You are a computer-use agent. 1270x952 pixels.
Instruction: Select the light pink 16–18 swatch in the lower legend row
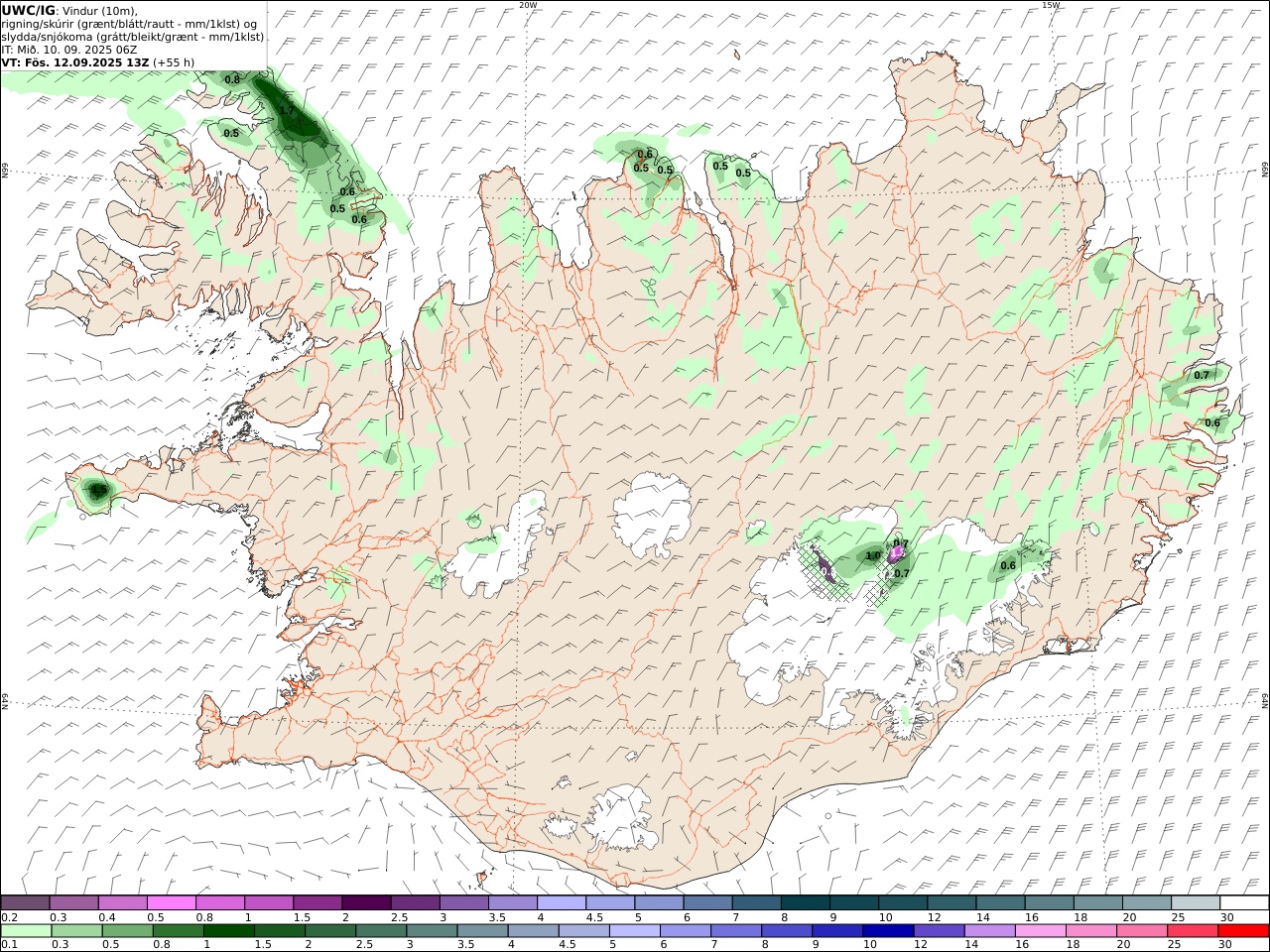pos(1040,930)
